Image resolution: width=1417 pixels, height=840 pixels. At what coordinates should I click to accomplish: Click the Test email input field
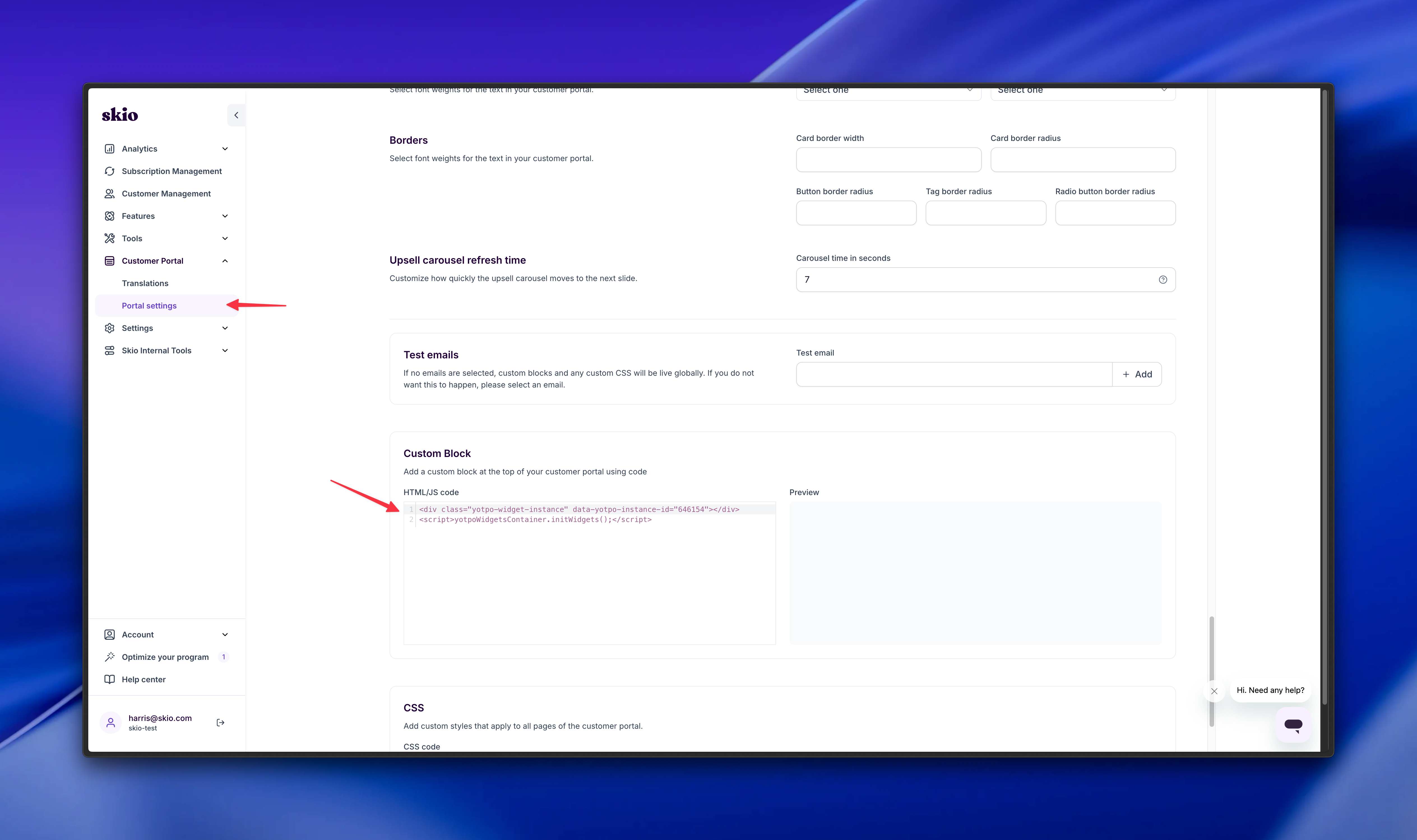pyautogui.click(x=954, y=374)
